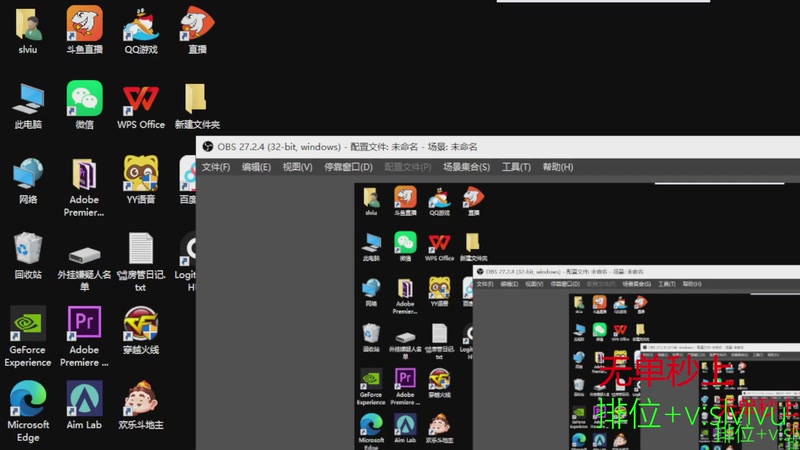Image resolution: width=800 pixels, height=450 pixels.
Task: Open the 视图(V) menu in OBS
Action: coord(297,167)
